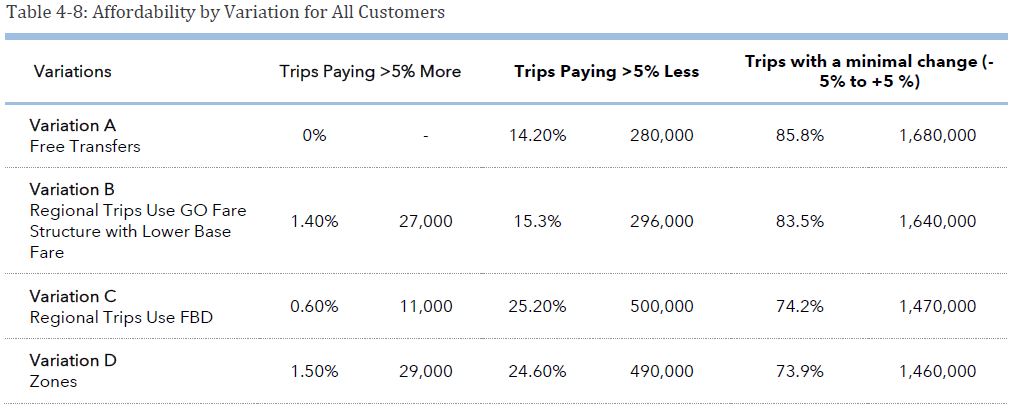Select the Variations column header
Screen dimensions: 1012x412
[72, 71]
